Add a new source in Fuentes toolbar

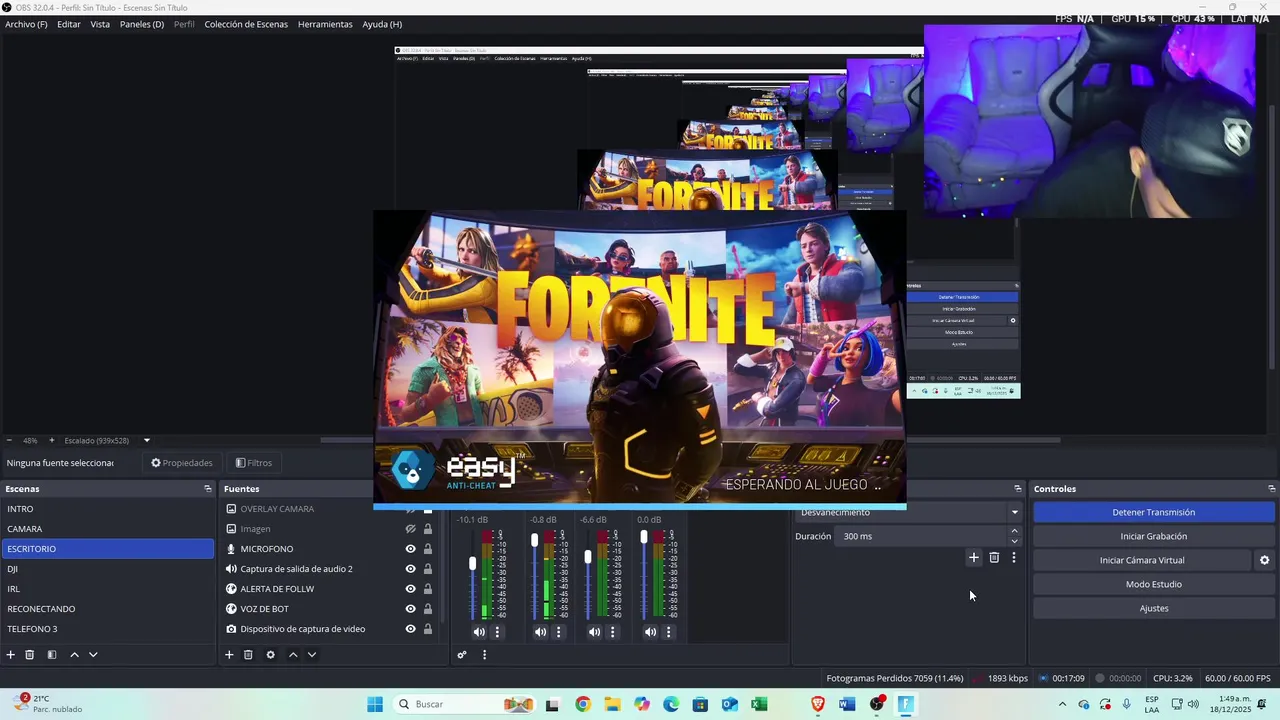click(229, 655)
